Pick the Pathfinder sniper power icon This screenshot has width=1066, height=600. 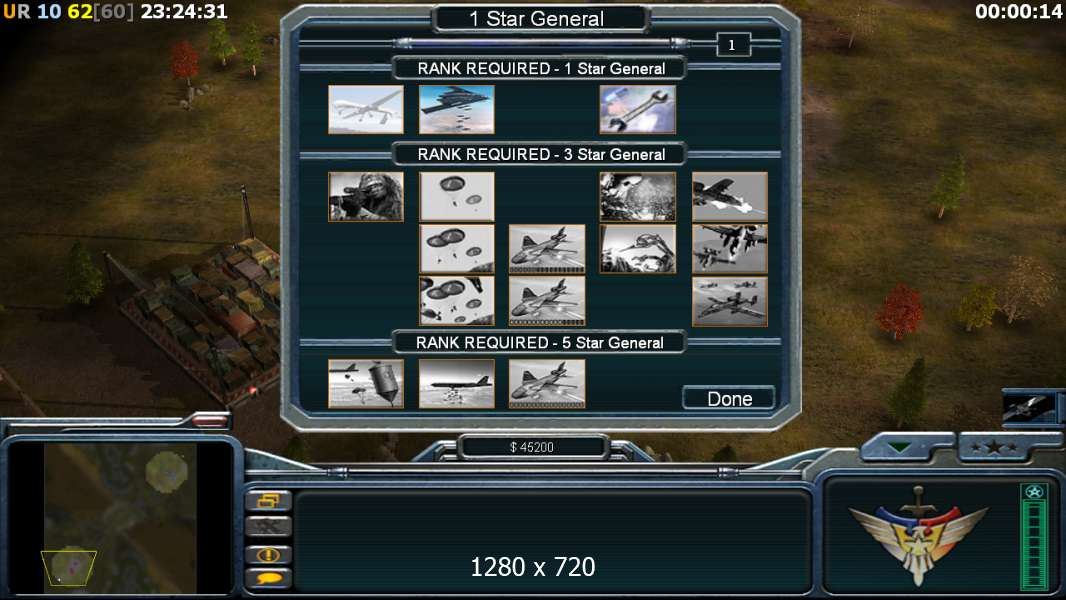click(x=366, y=196)
